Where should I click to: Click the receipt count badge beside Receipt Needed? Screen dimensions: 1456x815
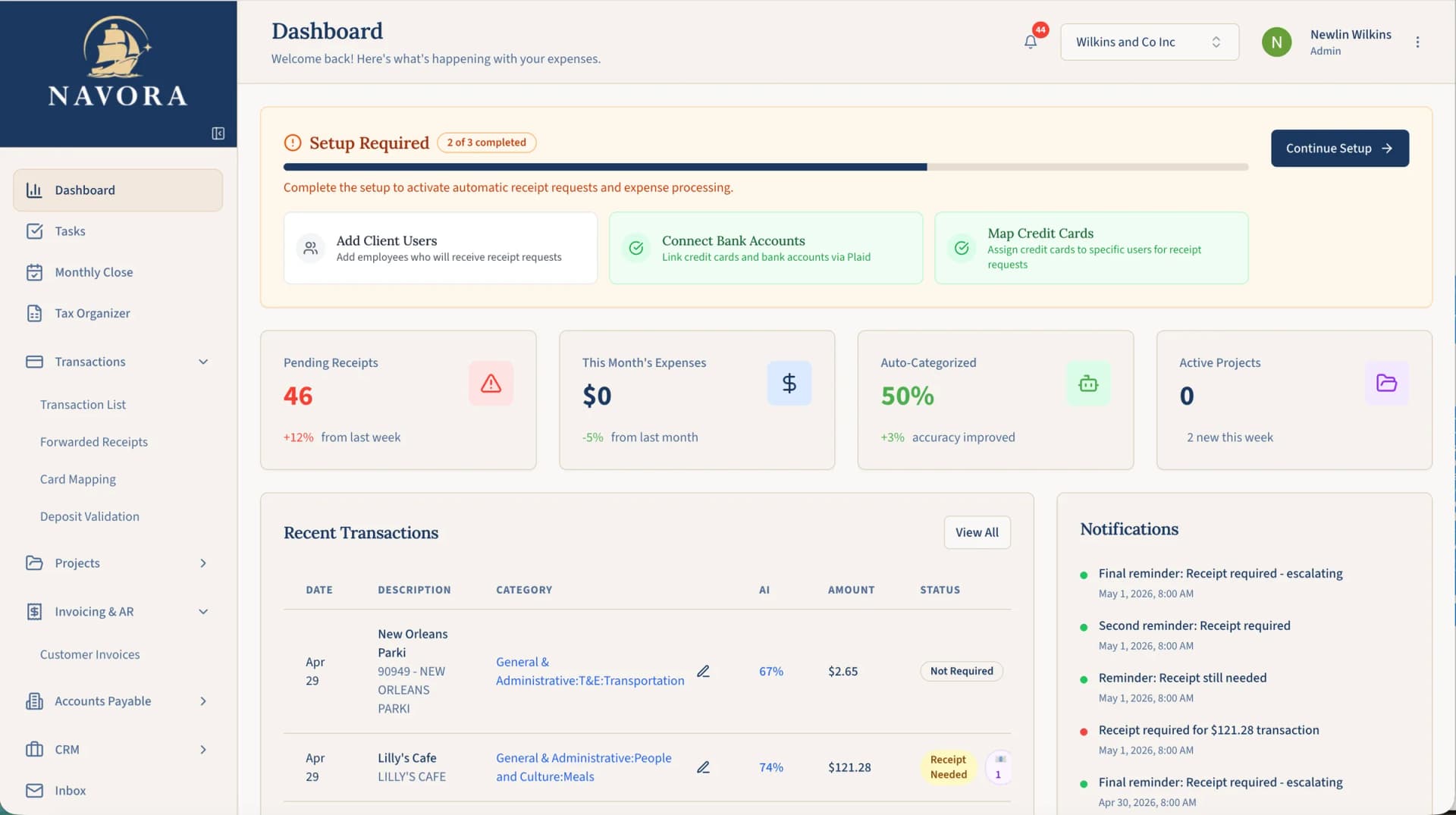click(998, 767)
